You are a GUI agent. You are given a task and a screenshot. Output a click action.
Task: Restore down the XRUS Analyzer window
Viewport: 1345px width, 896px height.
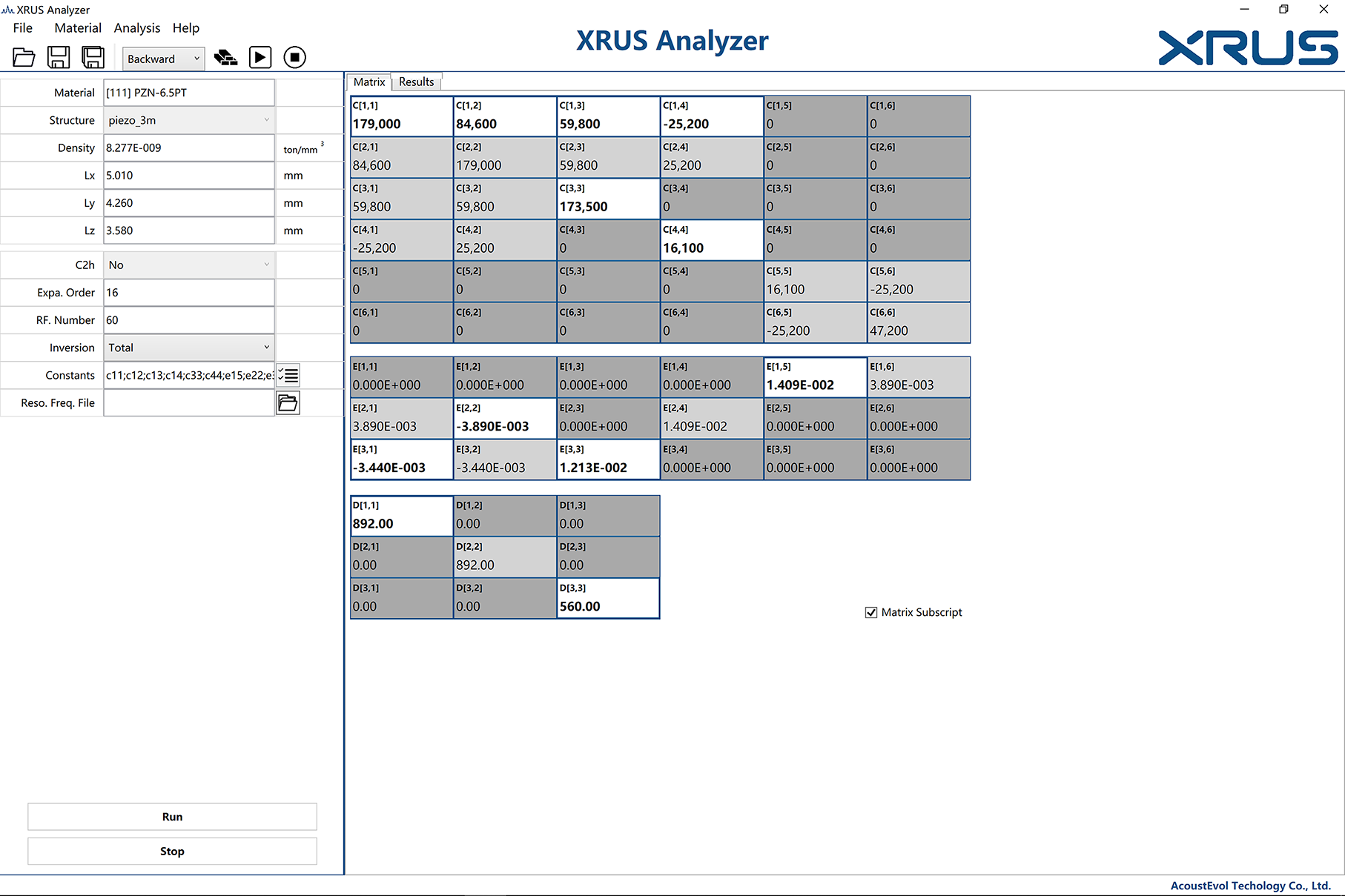pyautogui.click(x=1283, y=10)
